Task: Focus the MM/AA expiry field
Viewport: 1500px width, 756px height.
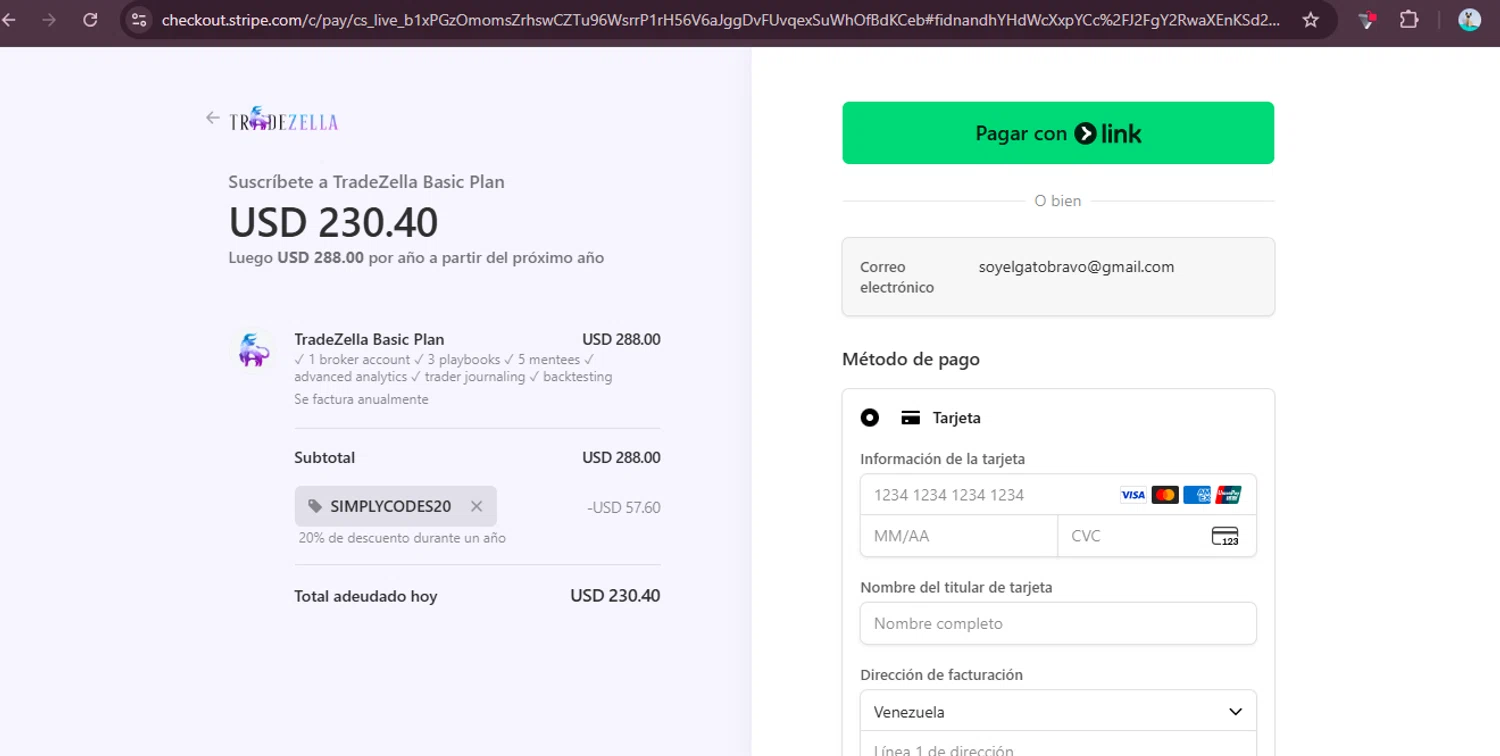Action: click(x=959, y=536)
